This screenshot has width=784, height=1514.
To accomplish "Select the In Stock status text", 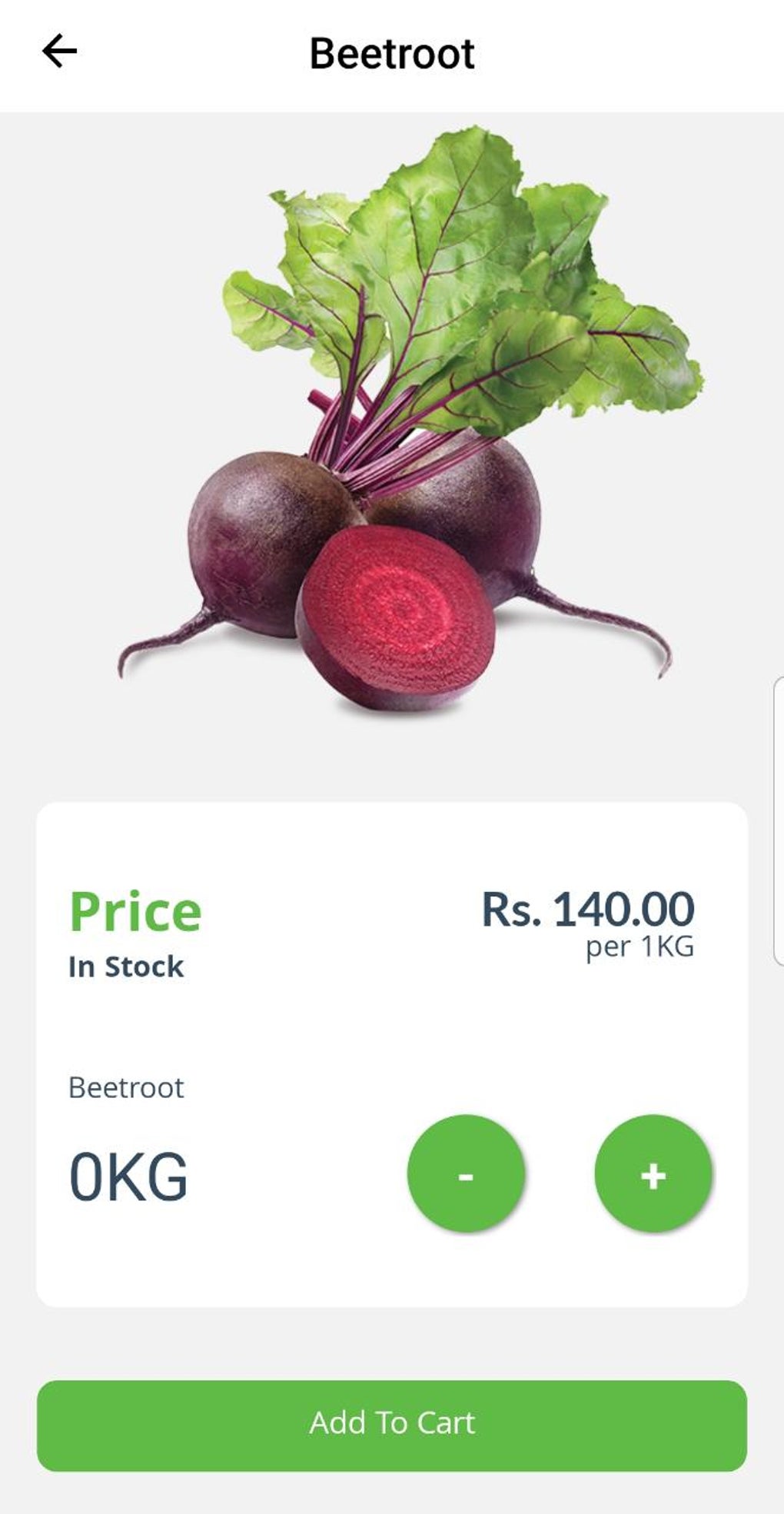I will pyautogui.click(x=126, y=967).
